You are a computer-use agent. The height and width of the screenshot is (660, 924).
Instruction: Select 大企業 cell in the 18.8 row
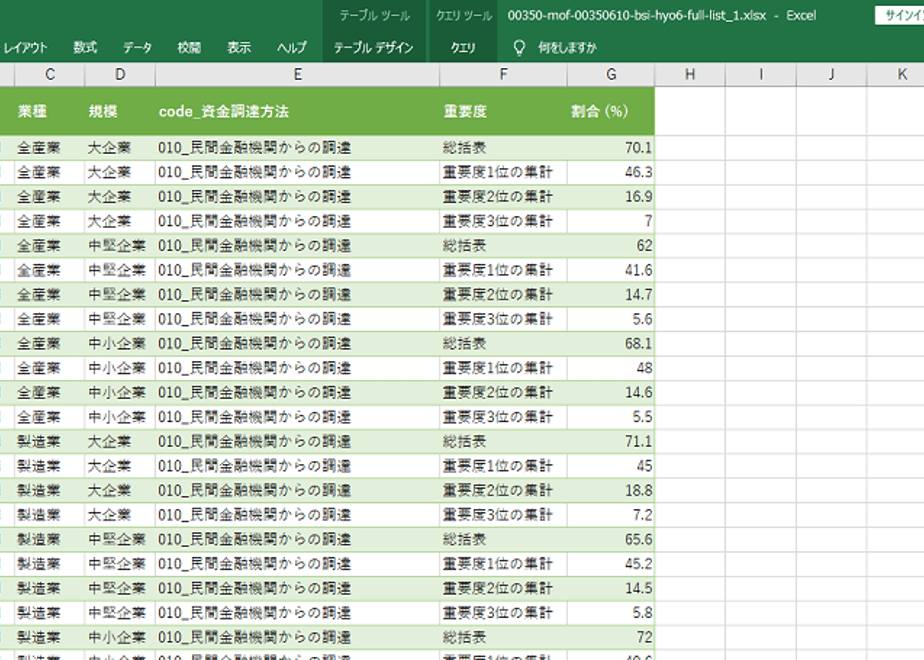click(120, 490)
